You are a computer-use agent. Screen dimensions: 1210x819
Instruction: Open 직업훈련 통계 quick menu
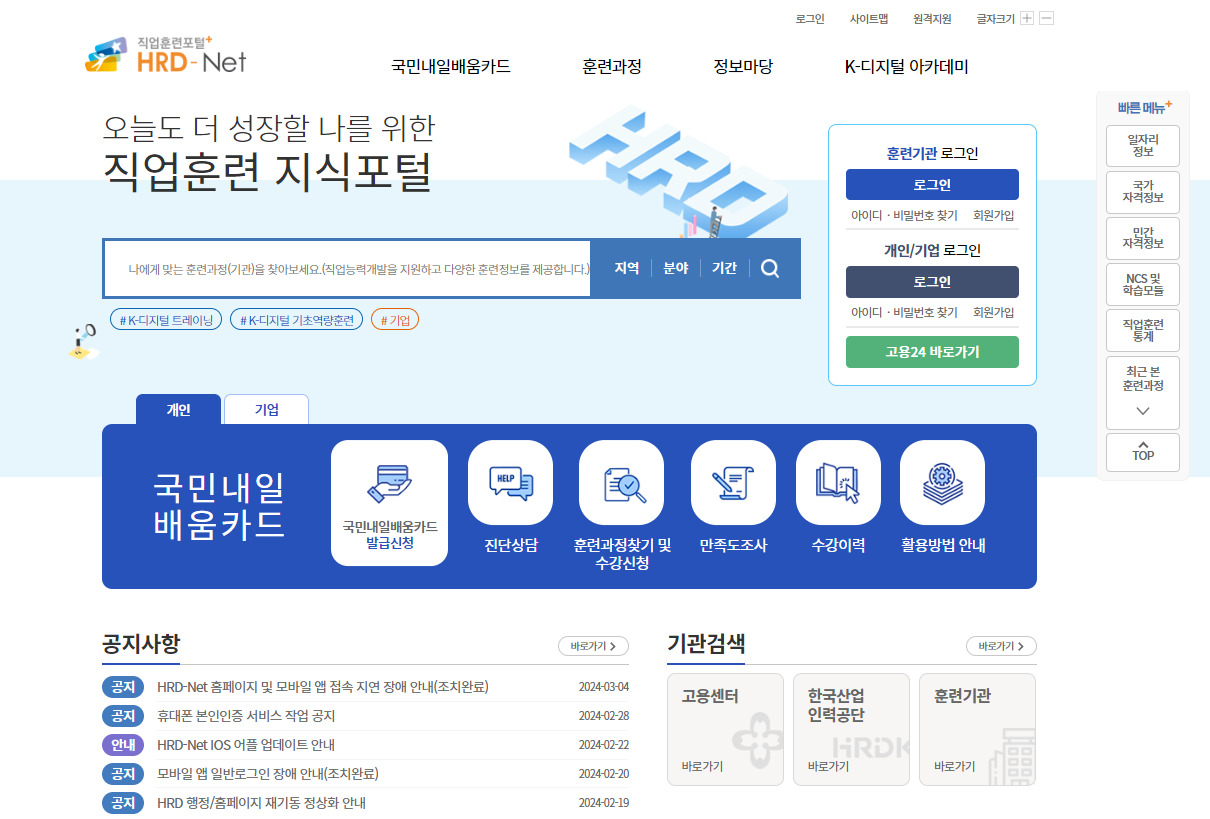pos(1143,330)
